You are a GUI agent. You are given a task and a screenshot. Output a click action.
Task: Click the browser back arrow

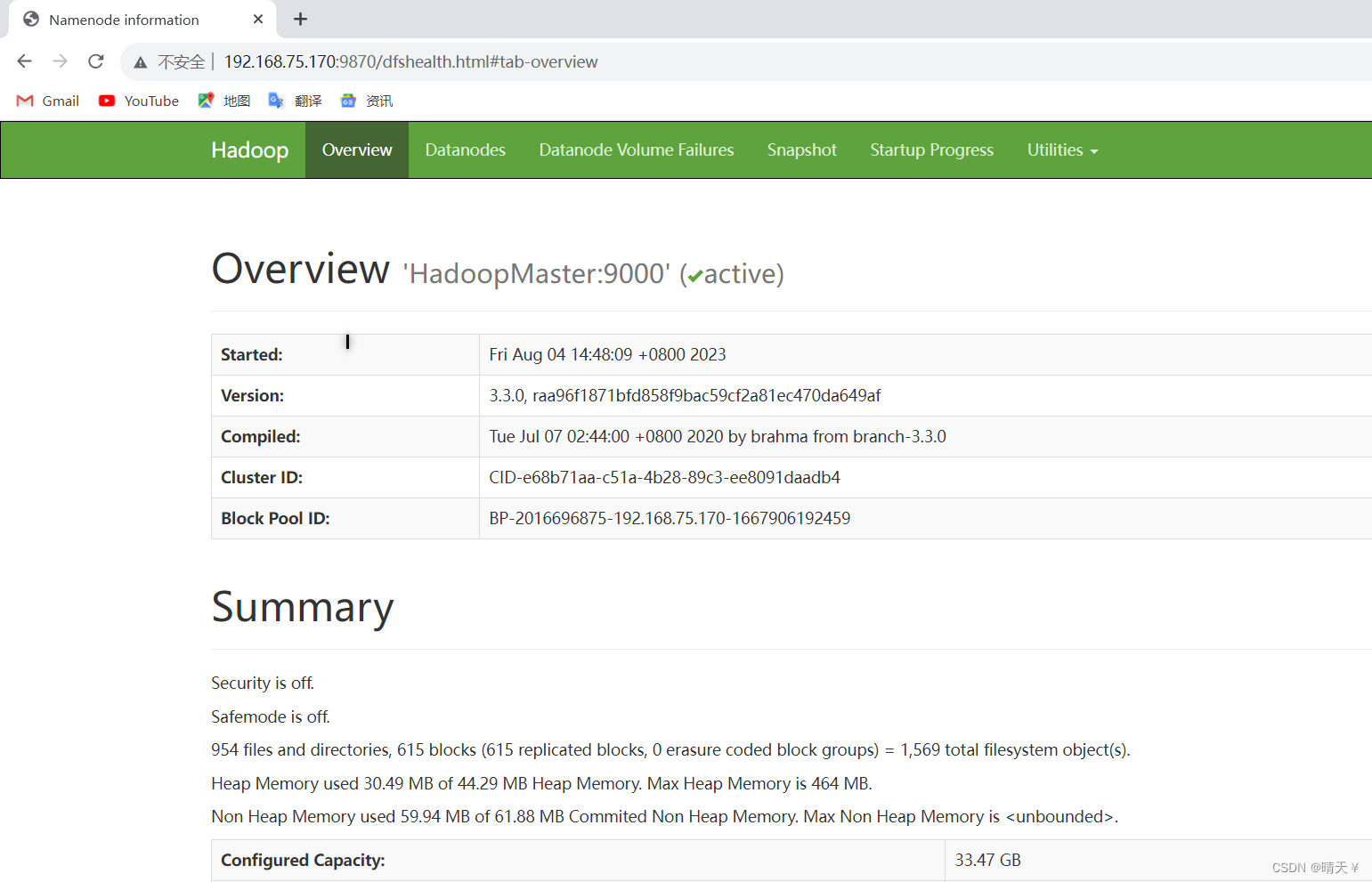click(25, 61)
